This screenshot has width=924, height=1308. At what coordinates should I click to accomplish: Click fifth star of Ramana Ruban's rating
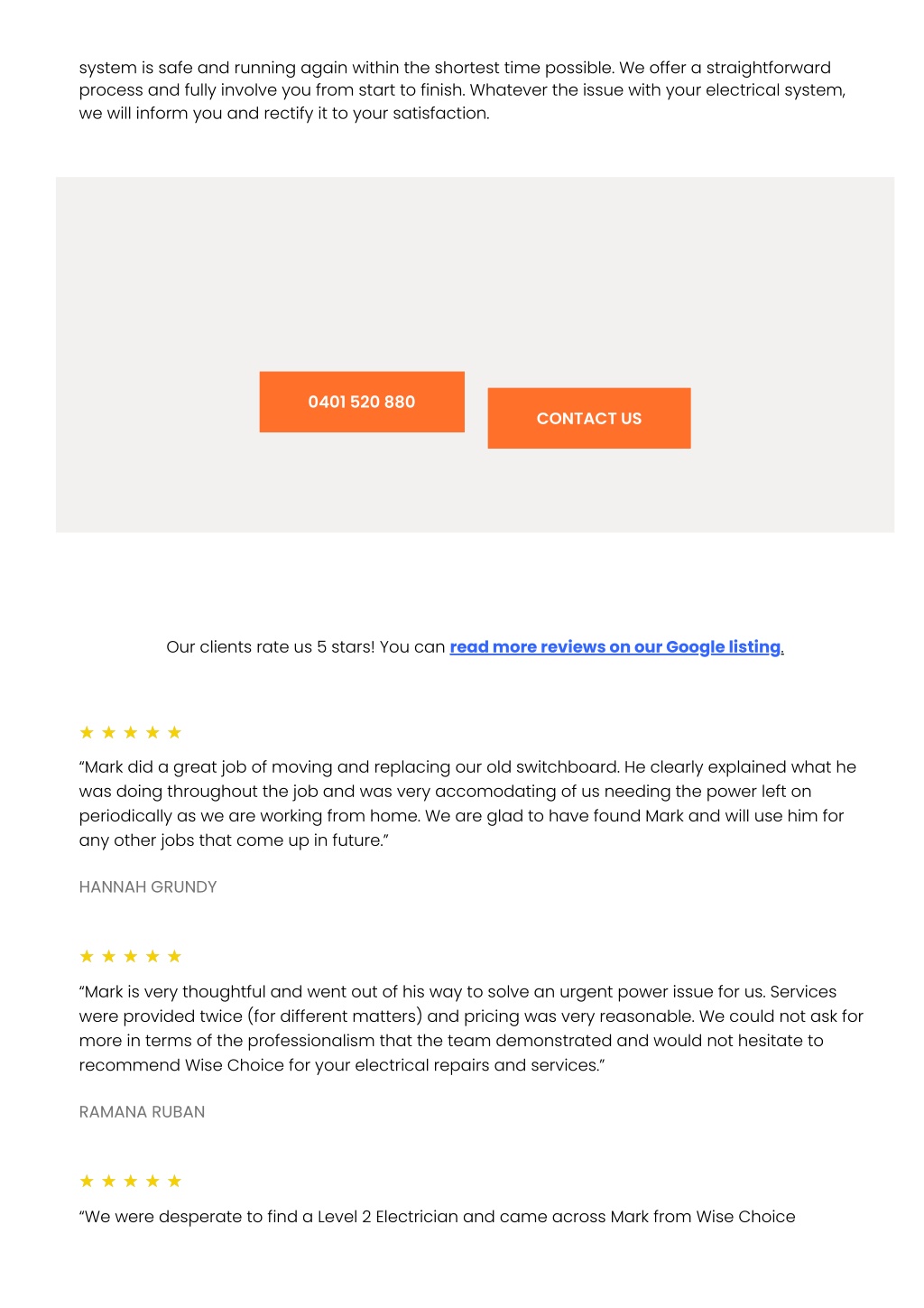175,956
